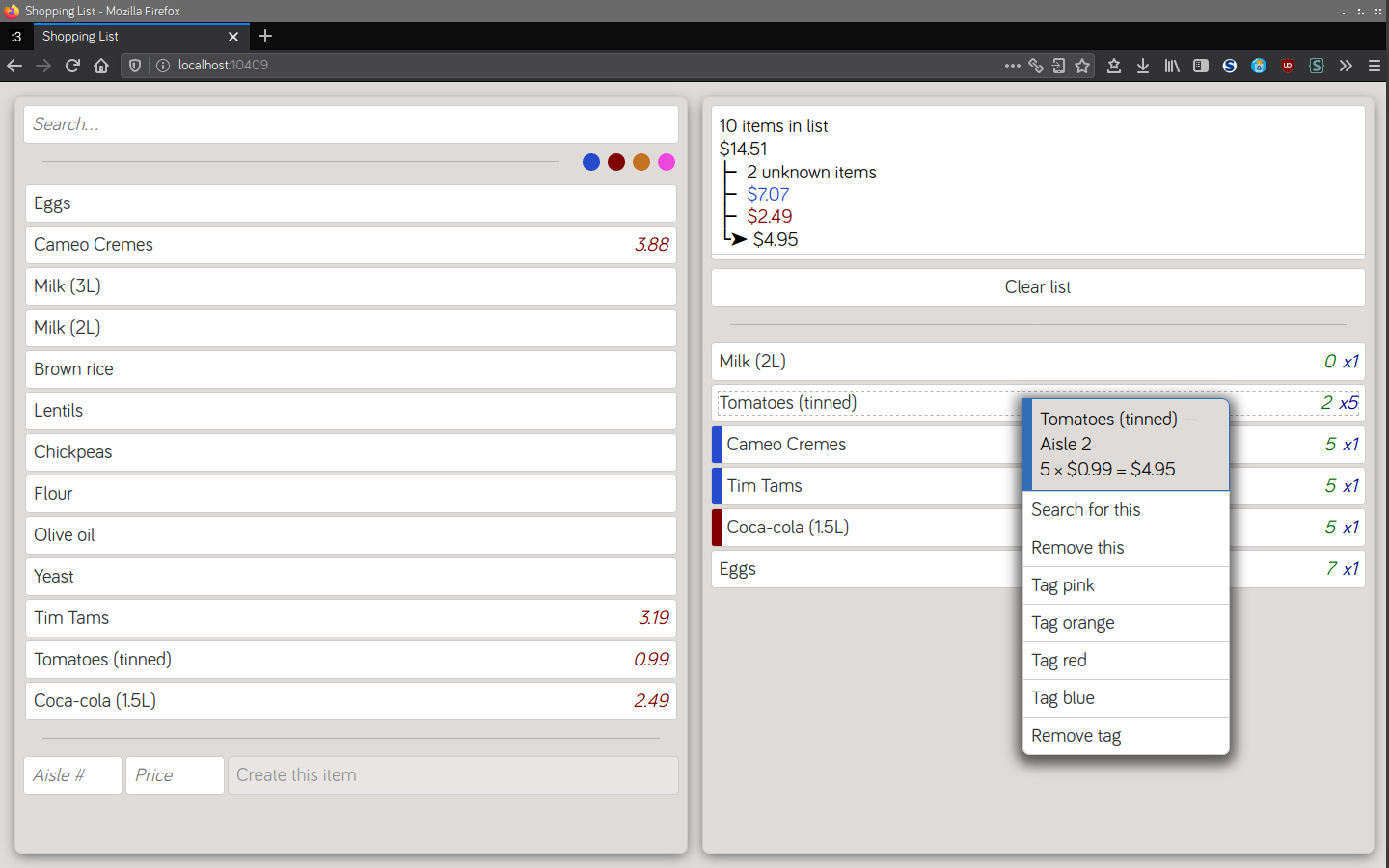Image resolution: width=1389 pixels, height=868 pixels.
Task: Click the Firefox home icon
Action: coord(101,66)
